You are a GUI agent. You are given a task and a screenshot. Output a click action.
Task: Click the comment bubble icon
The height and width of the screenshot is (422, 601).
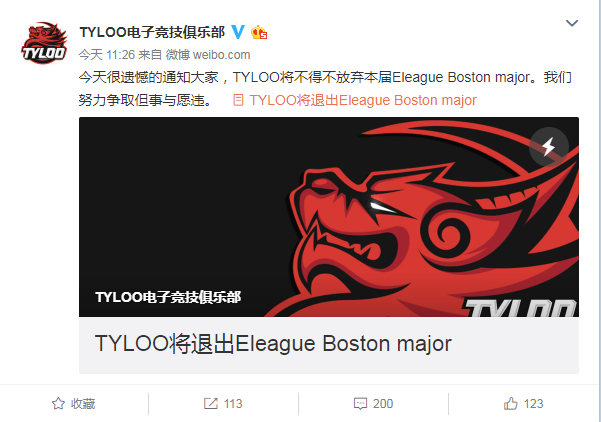click(360, 404)
